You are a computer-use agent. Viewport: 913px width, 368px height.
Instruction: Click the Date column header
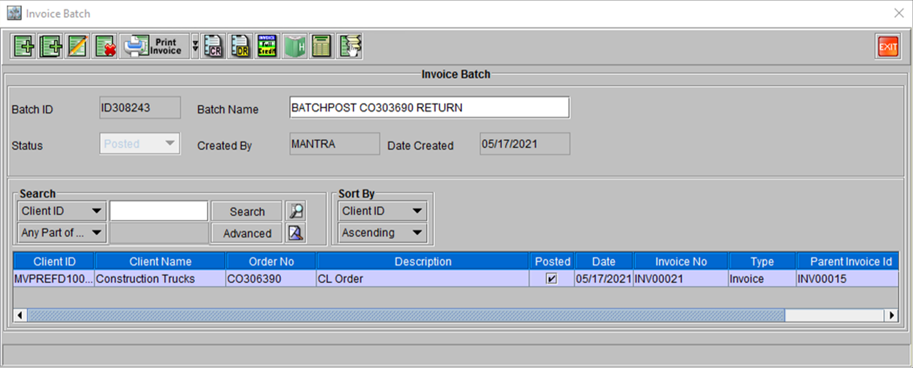point(604,261)
